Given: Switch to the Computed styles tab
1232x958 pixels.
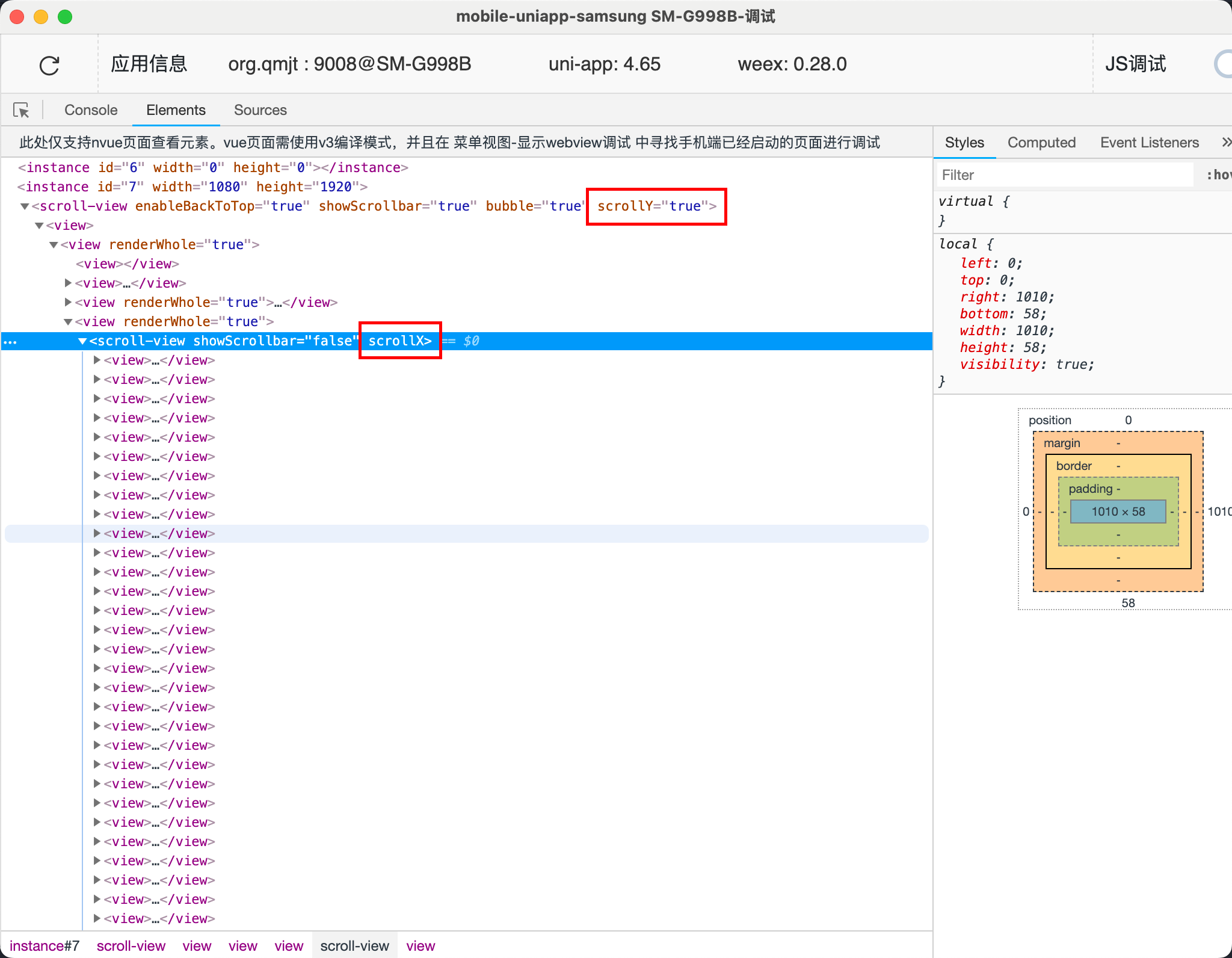Looking at the screenshot, I should click(x=1041, y=143).
